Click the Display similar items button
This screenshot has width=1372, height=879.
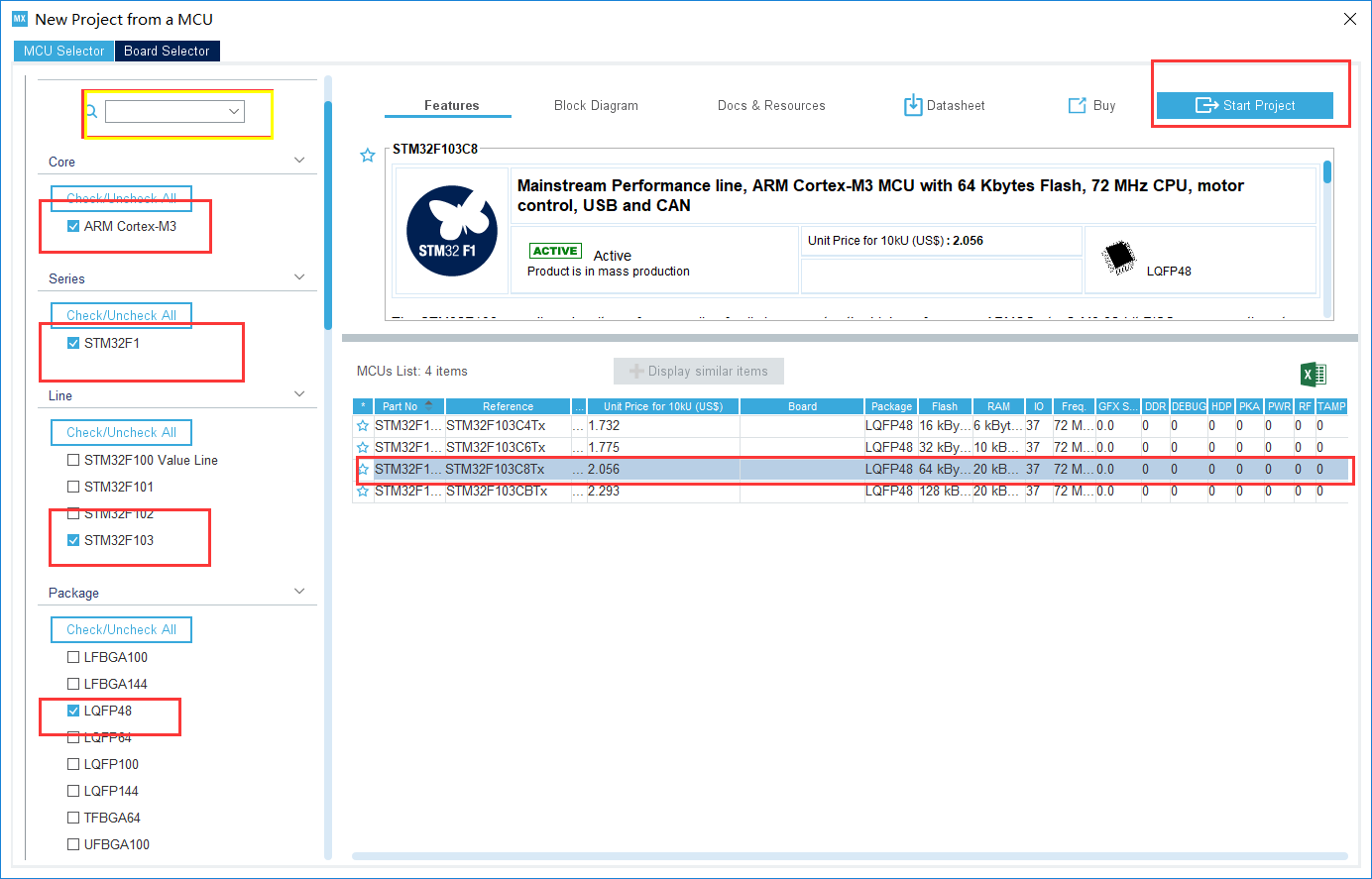[699, 371]
